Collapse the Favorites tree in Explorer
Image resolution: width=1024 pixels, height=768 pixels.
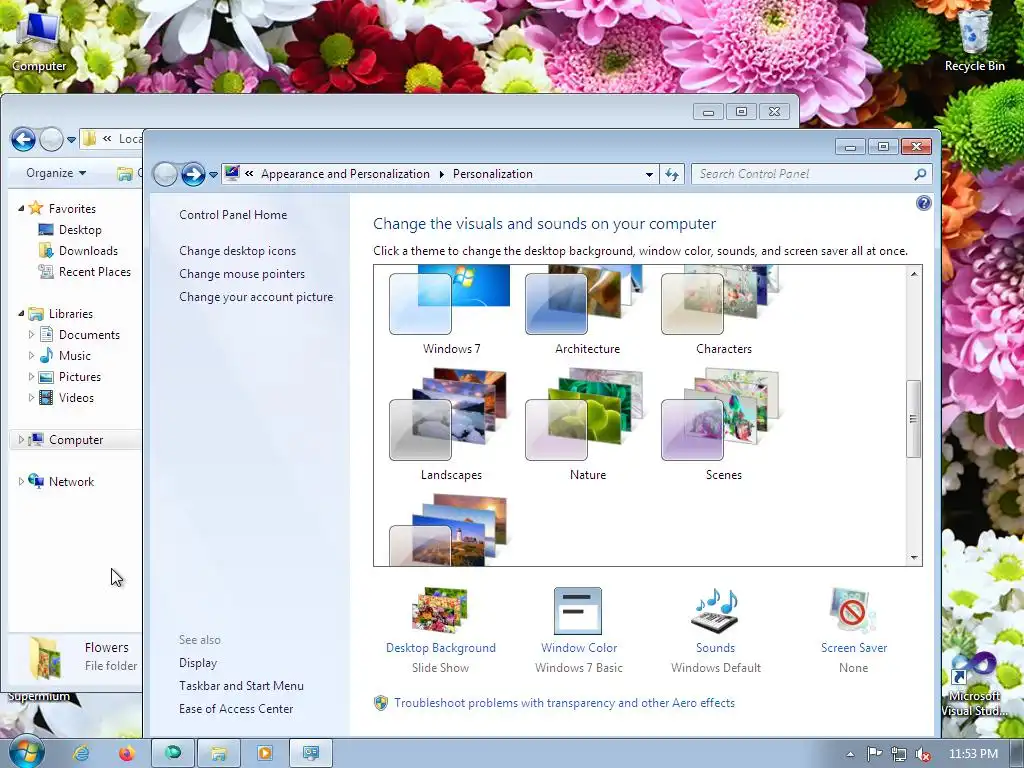[x=21, y=208]
